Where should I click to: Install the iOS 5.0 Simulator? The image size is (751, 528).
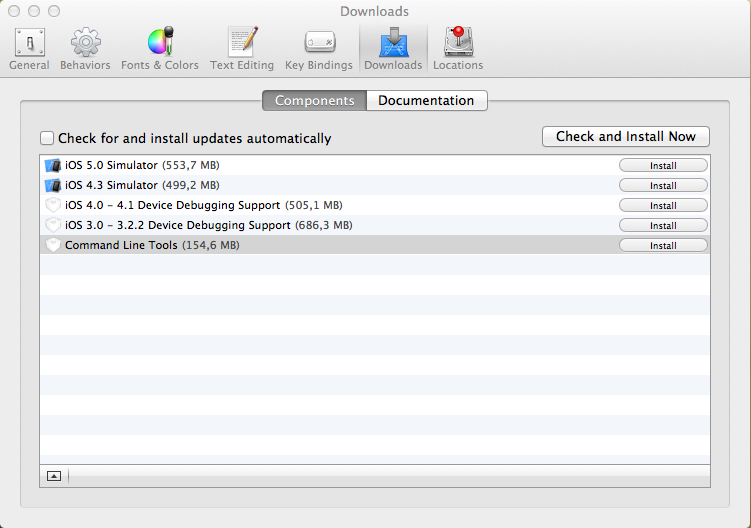(663, 166)
